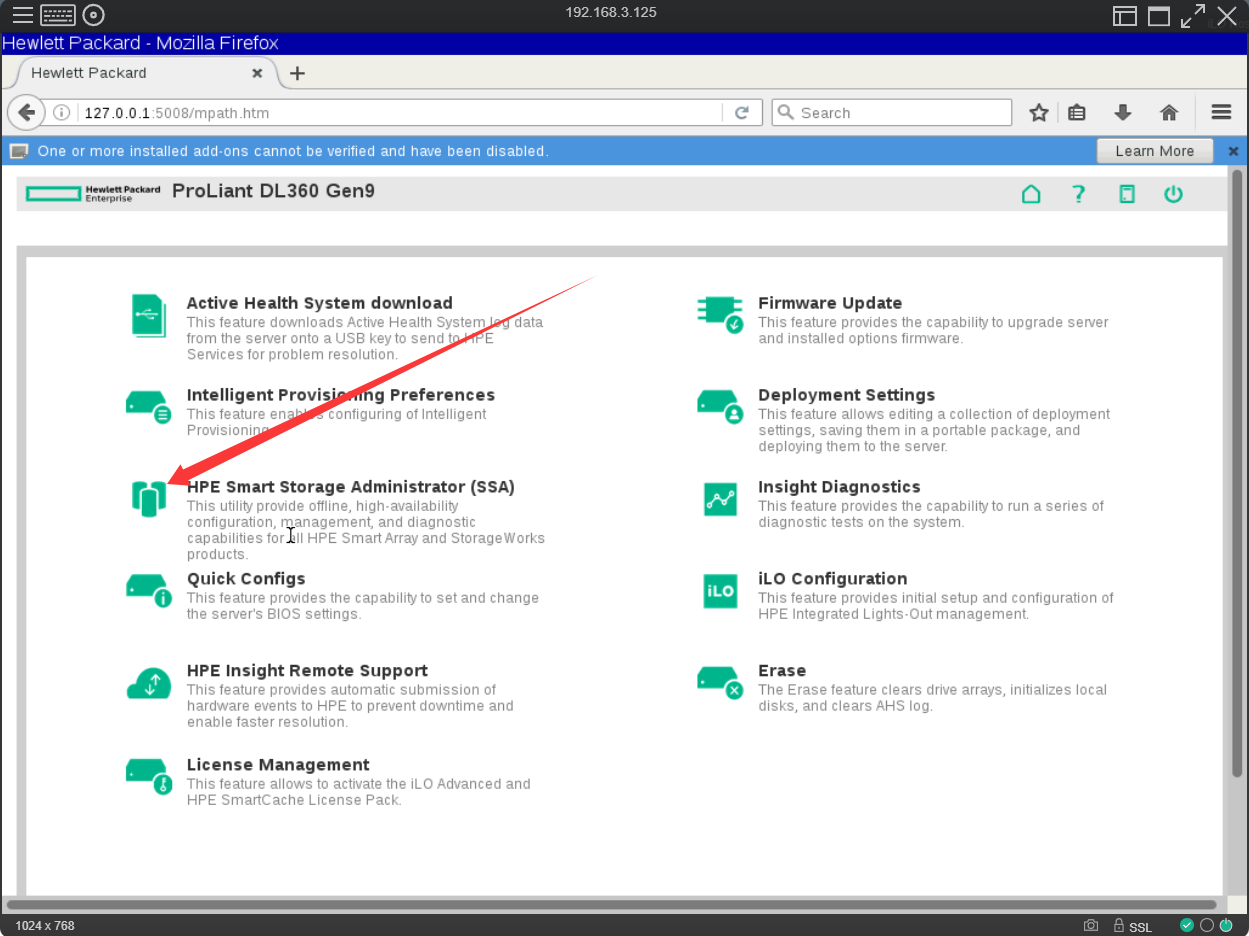Viewport: 1249px width, 936px height.
Task: Click the viewer layout panel icon
Action: 1125,15
